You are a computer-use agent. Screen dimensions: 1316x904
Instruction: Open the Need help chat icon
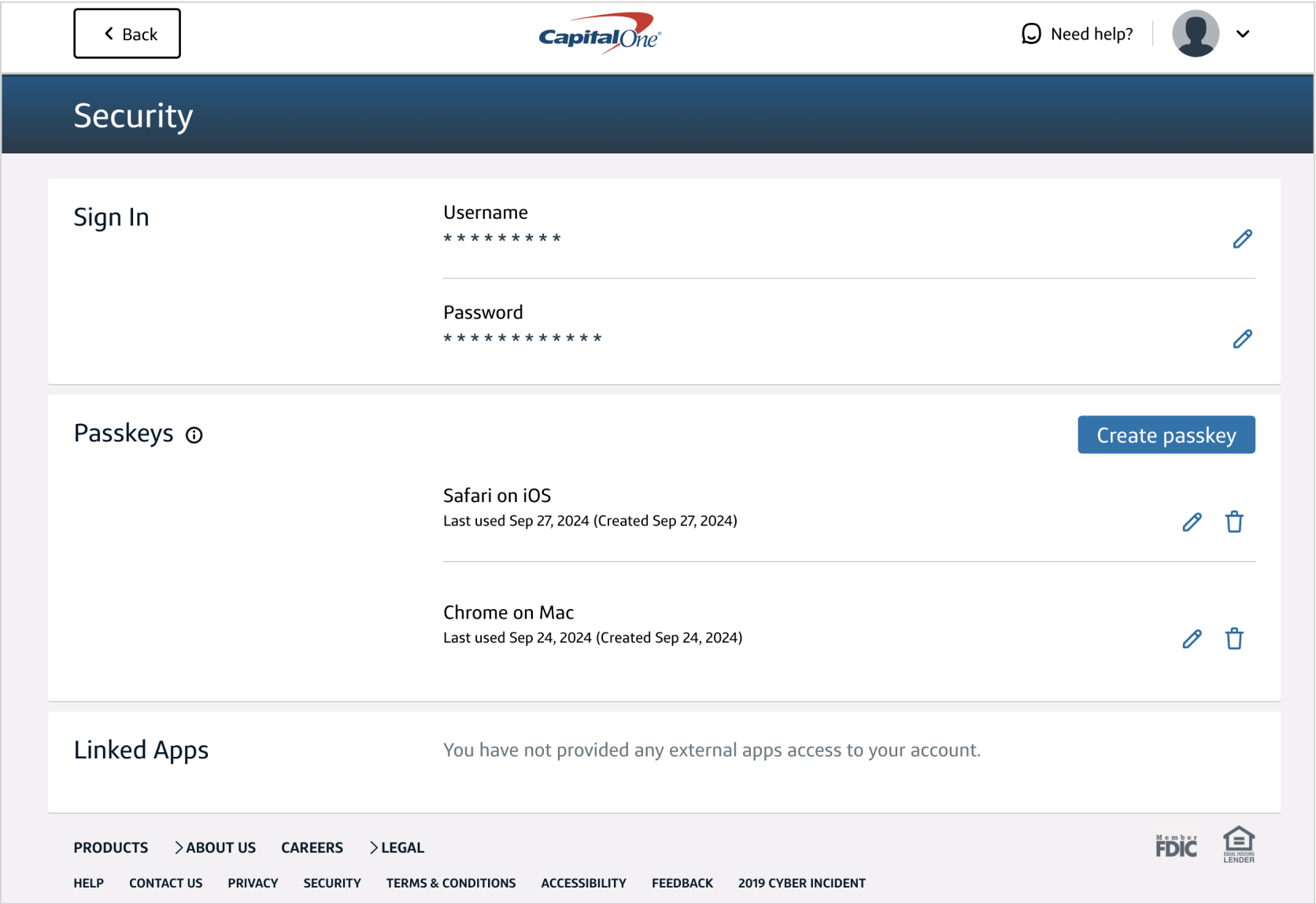[x=1031, y=34]
